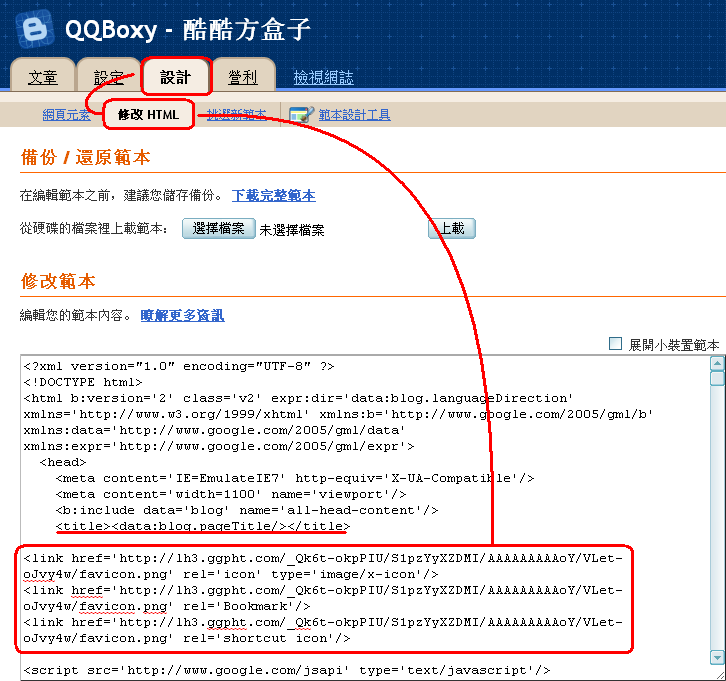
Task: Click inside the template HTML code textarea
Action: (x=365, y=518)
